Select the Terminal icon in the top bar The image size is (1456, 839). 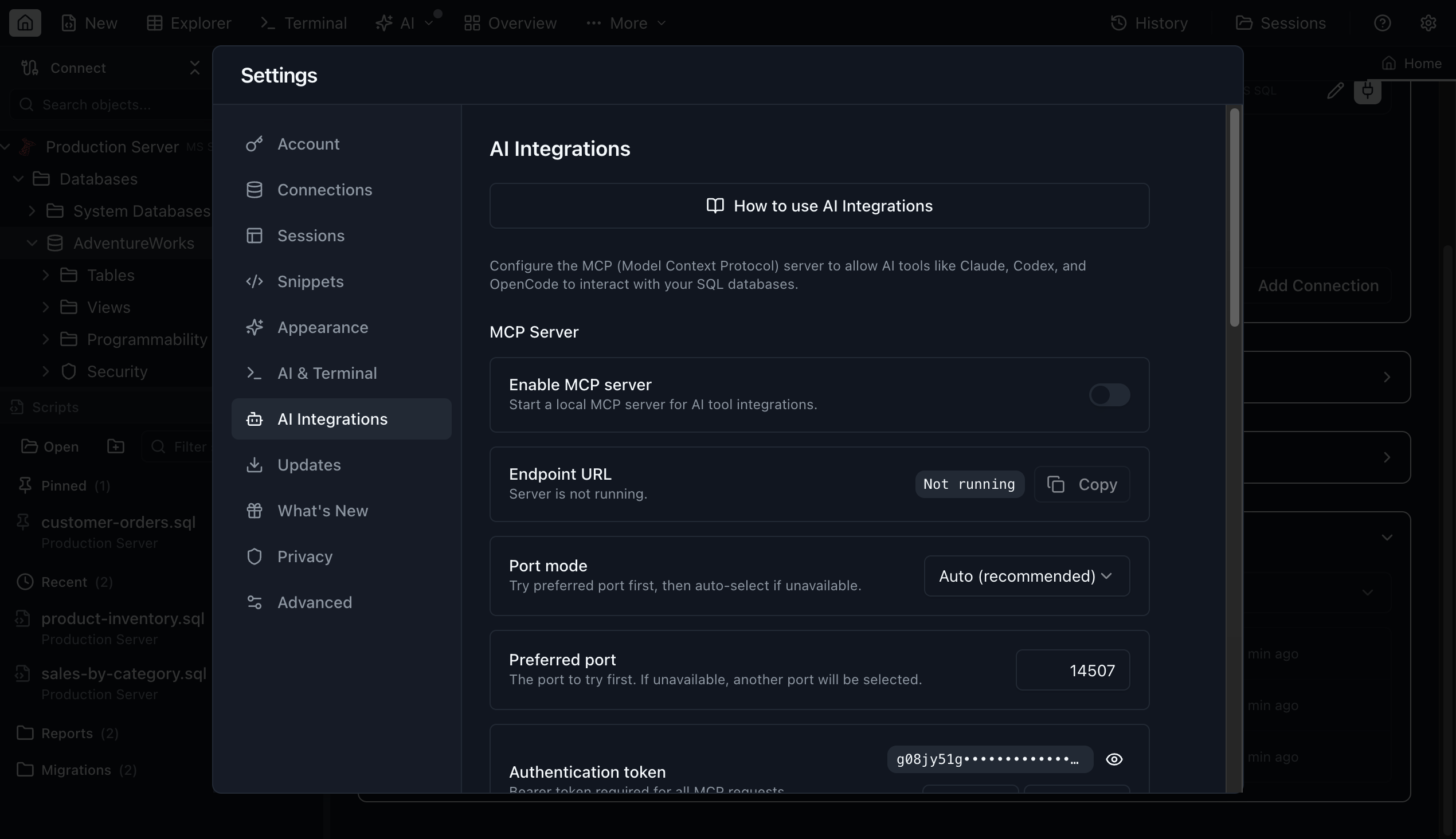tap(267, 23)
